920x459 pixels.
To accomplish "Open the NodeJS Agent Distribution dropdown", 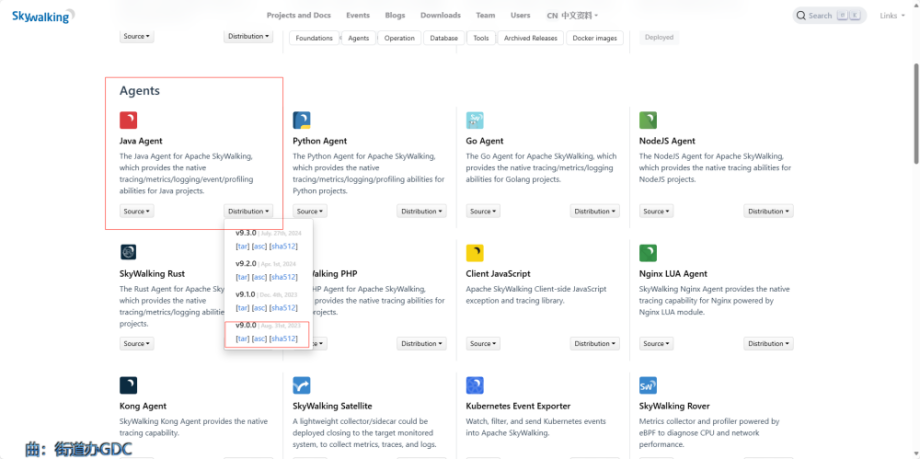I will [768, 211].
